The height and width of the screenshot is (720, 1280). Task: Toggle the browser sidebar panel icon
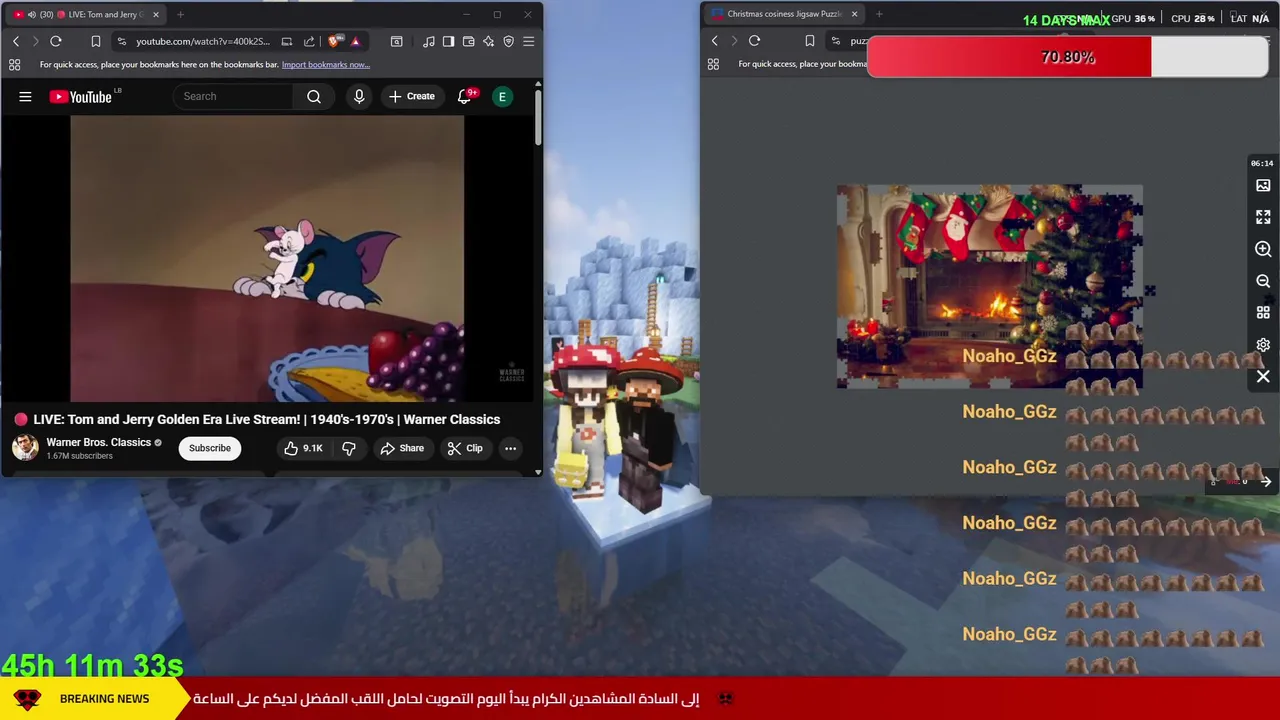point(448,41)
